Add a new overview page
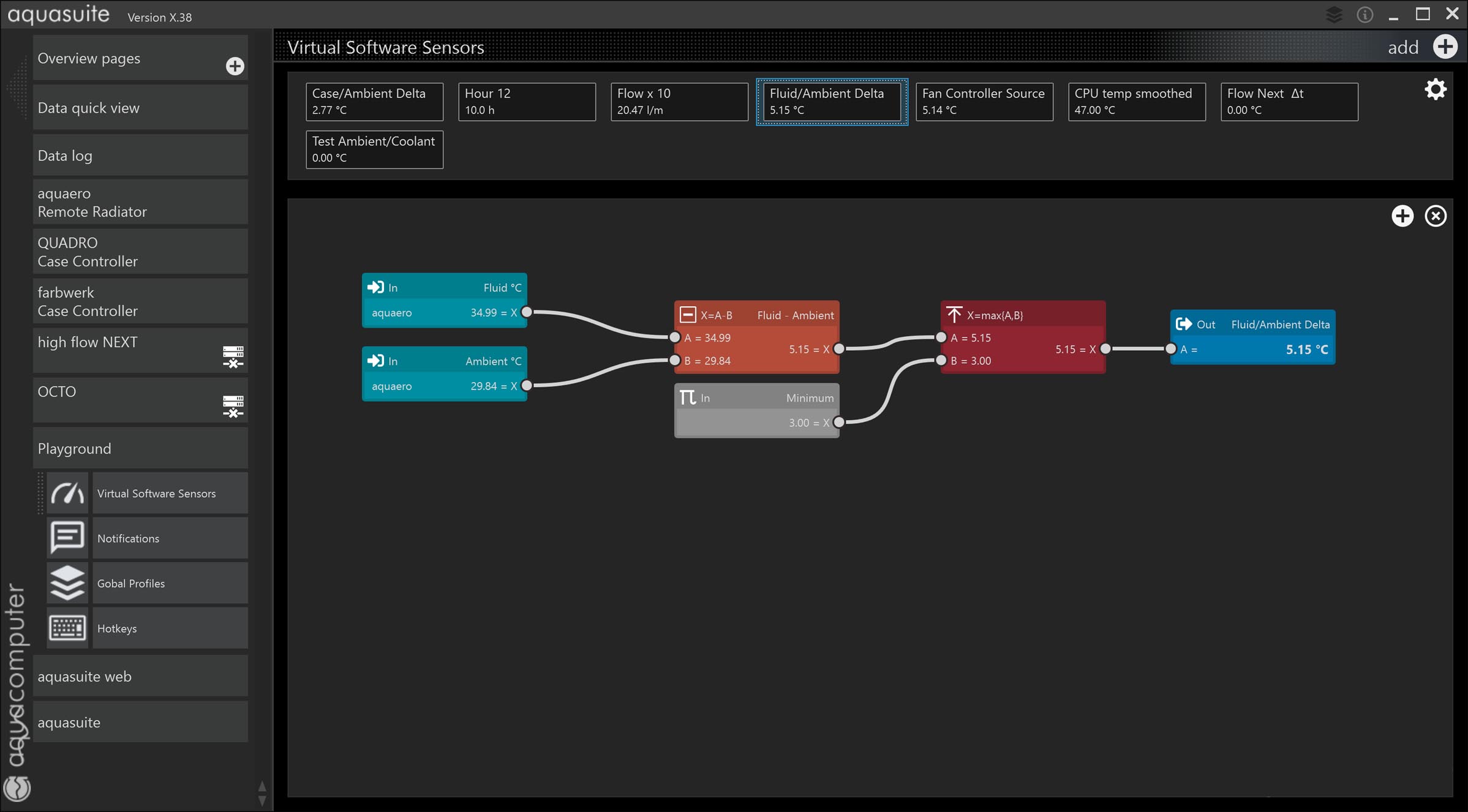Image resolution: width=1468 pixels, height=812 pixels. point(235,66)
